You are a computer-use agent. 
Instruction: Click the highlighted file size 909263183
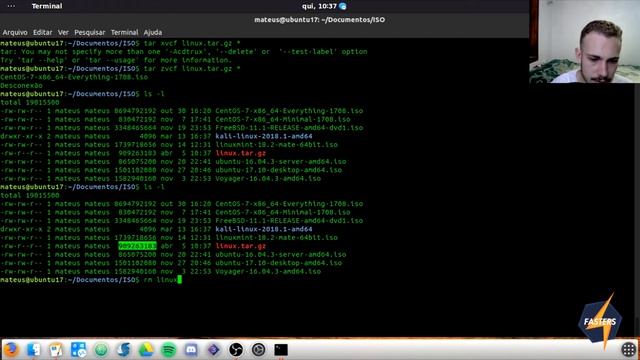[137, 246]
